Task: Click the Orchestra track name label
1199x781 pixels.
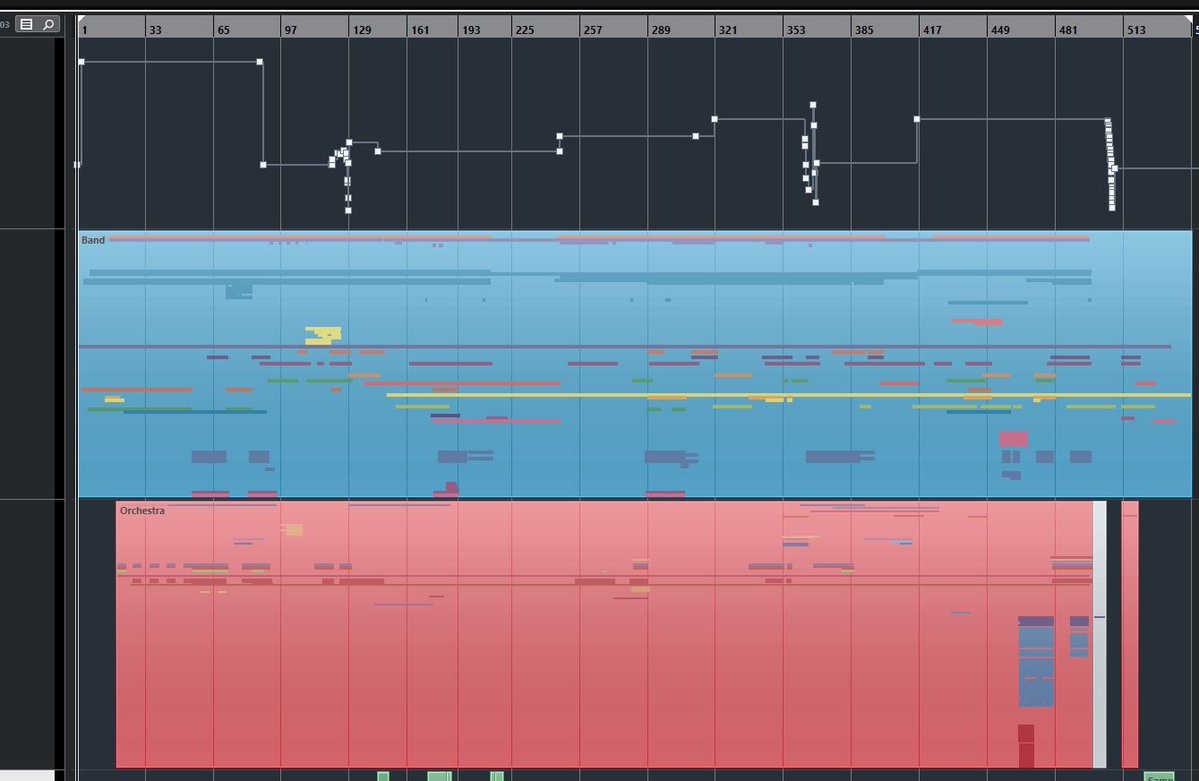Action: pos(144,510)
